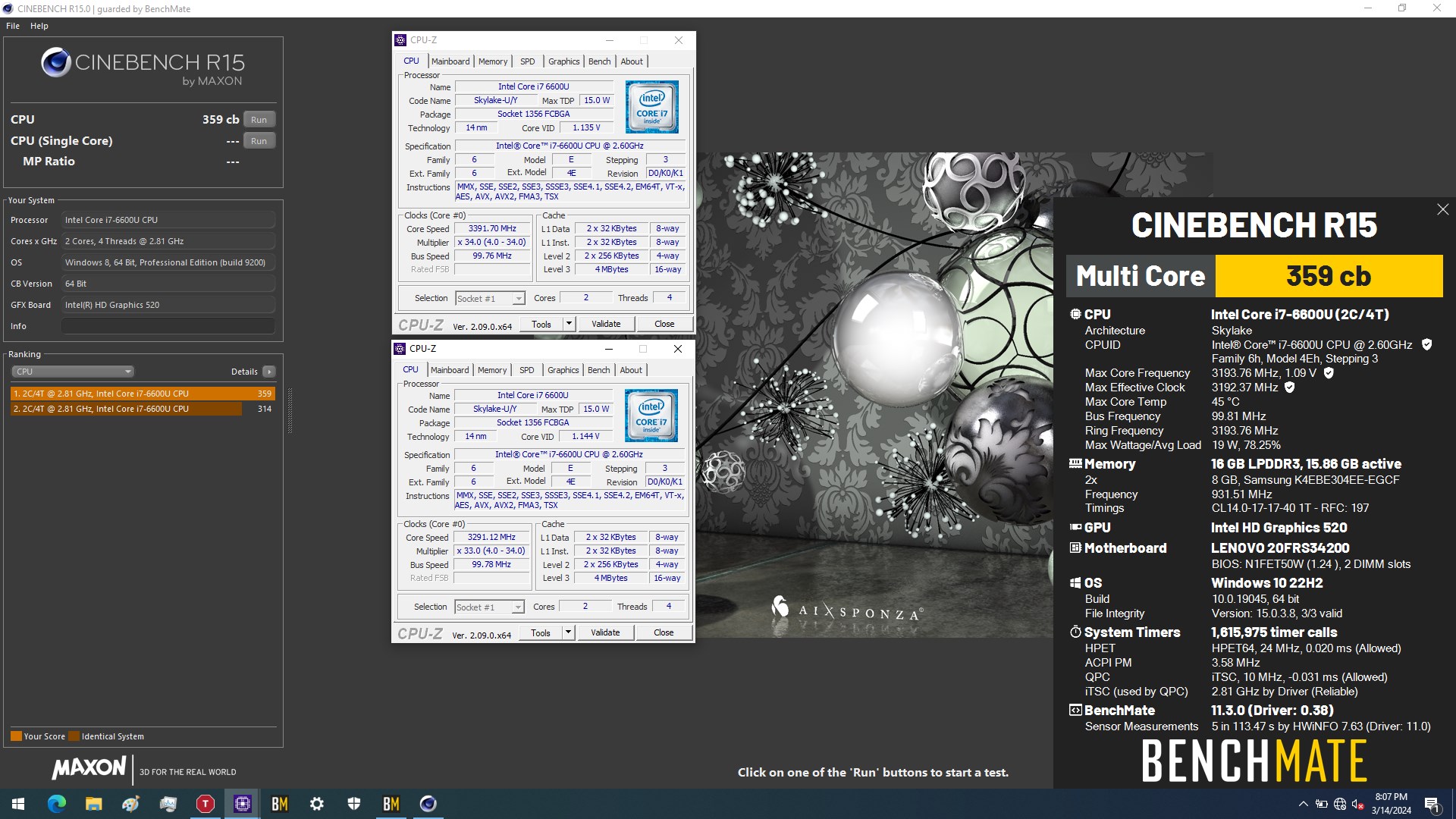Click verified shield icon beside CPUID value
This screenshot has width=1456, height=819.
click(1426, 345)
